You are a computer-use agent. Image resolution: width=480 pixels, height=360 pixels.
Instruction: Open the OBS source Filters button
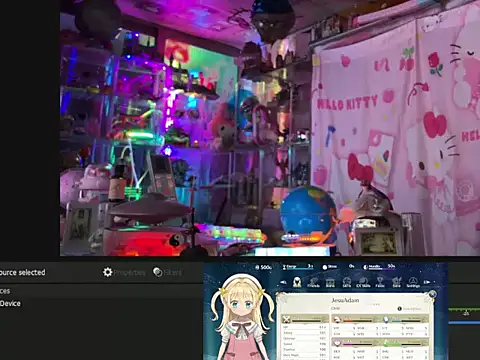(x=167, y=272)
